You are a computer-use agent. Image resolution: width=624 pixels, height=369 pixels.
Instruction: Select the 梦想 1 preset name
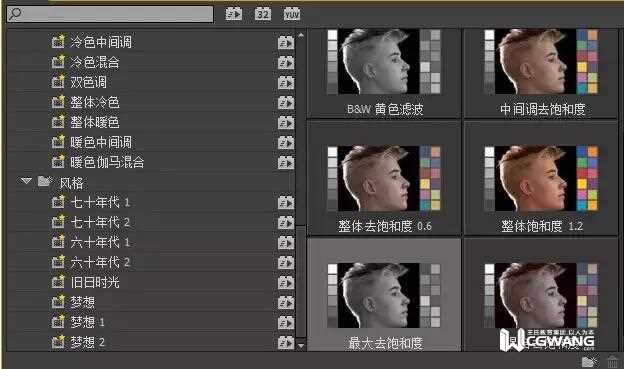point(88,322)
